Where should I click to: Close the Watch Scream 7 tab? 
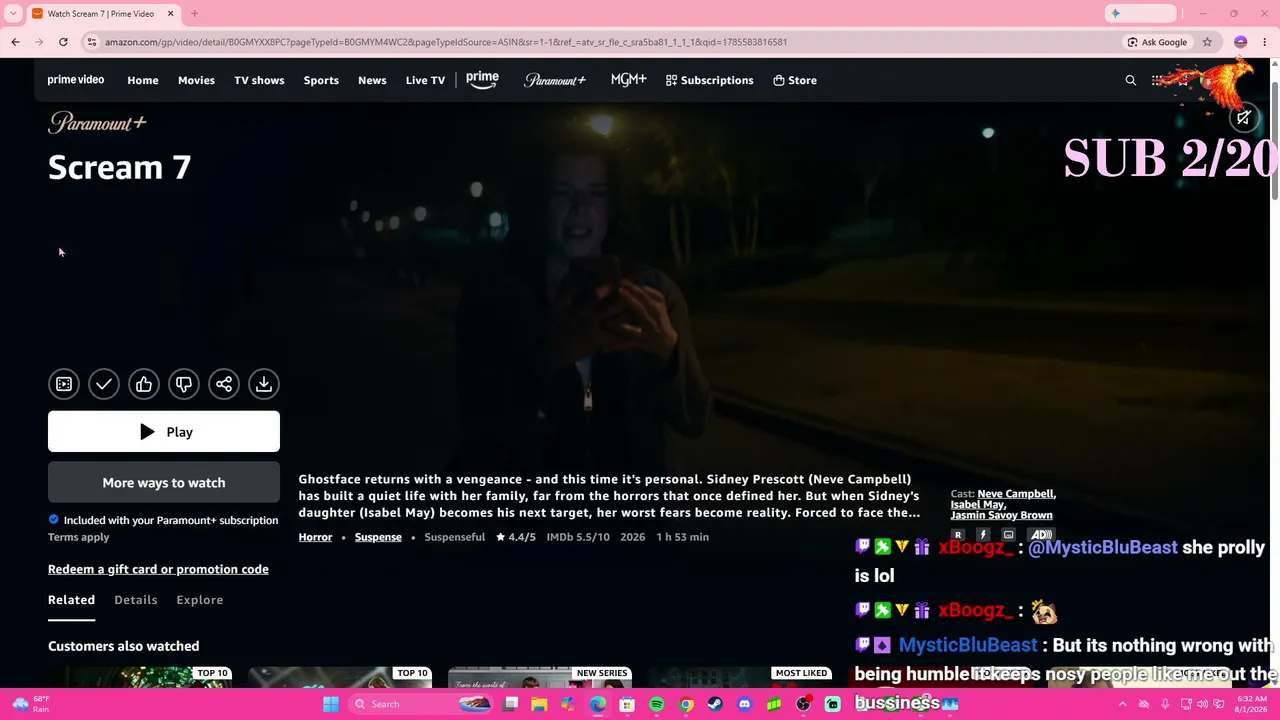coord(170,14)
